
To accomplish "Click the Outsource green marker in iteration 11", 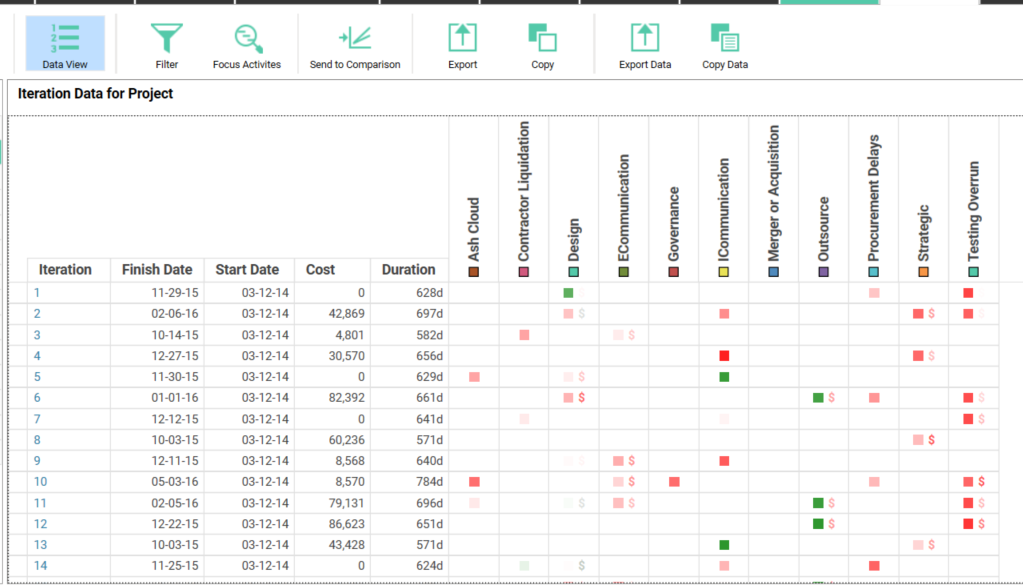I will click(x=818, y=503).
